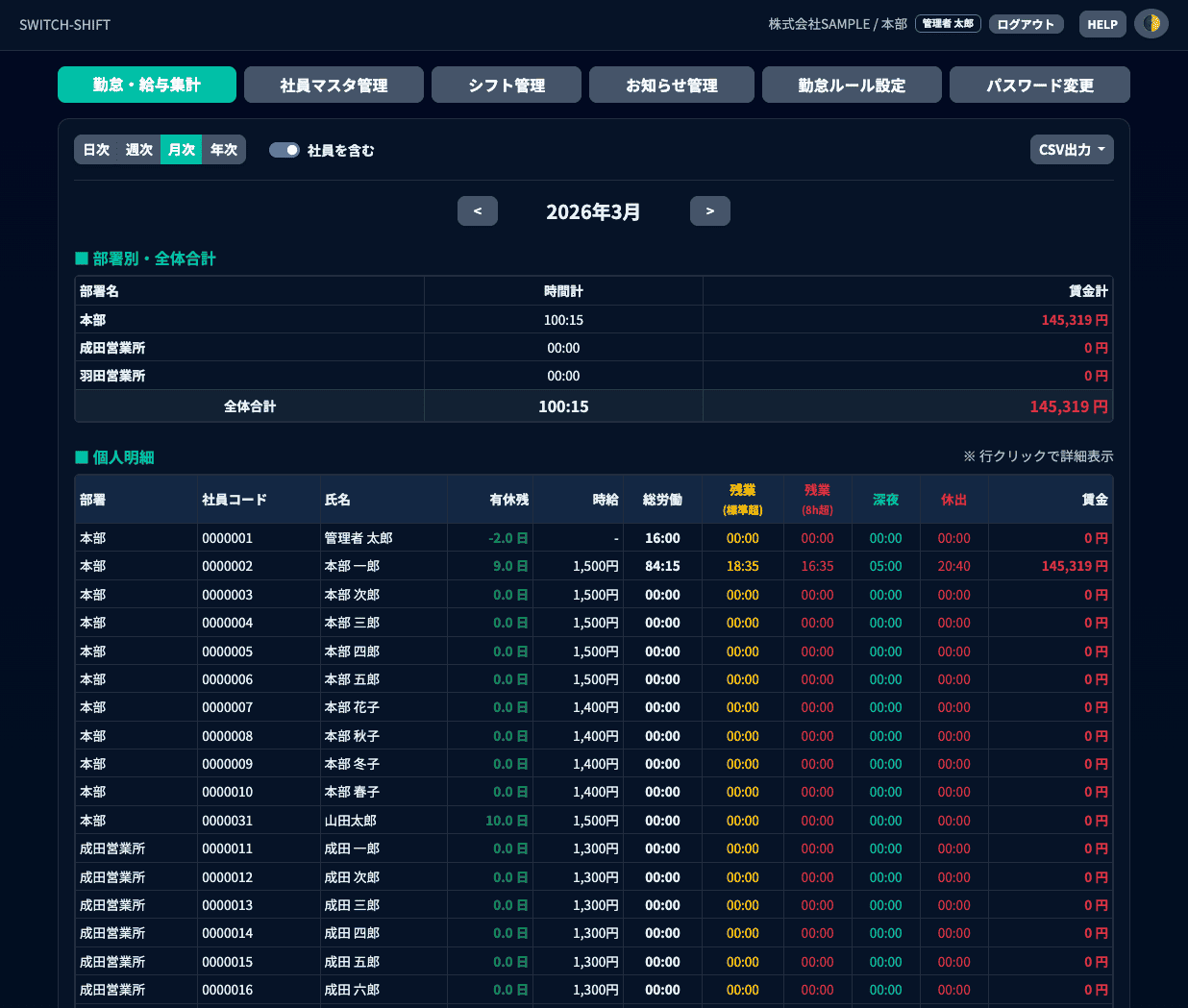Open シフト管理 tab

pos(507,86)
